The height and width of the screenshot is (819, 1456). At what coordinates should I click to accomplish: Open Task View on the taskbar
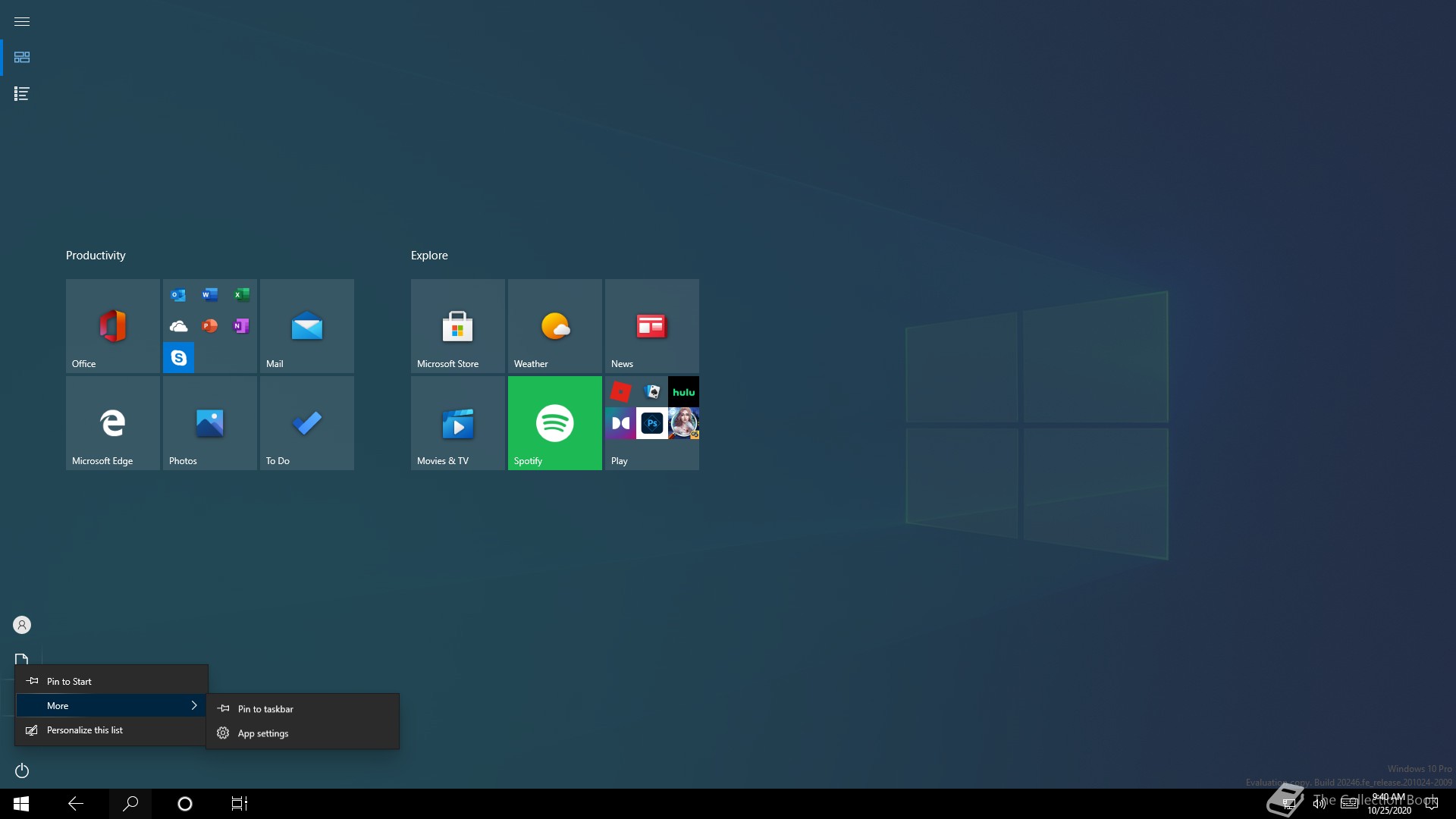pyautogui.click(x=240, y=804)
